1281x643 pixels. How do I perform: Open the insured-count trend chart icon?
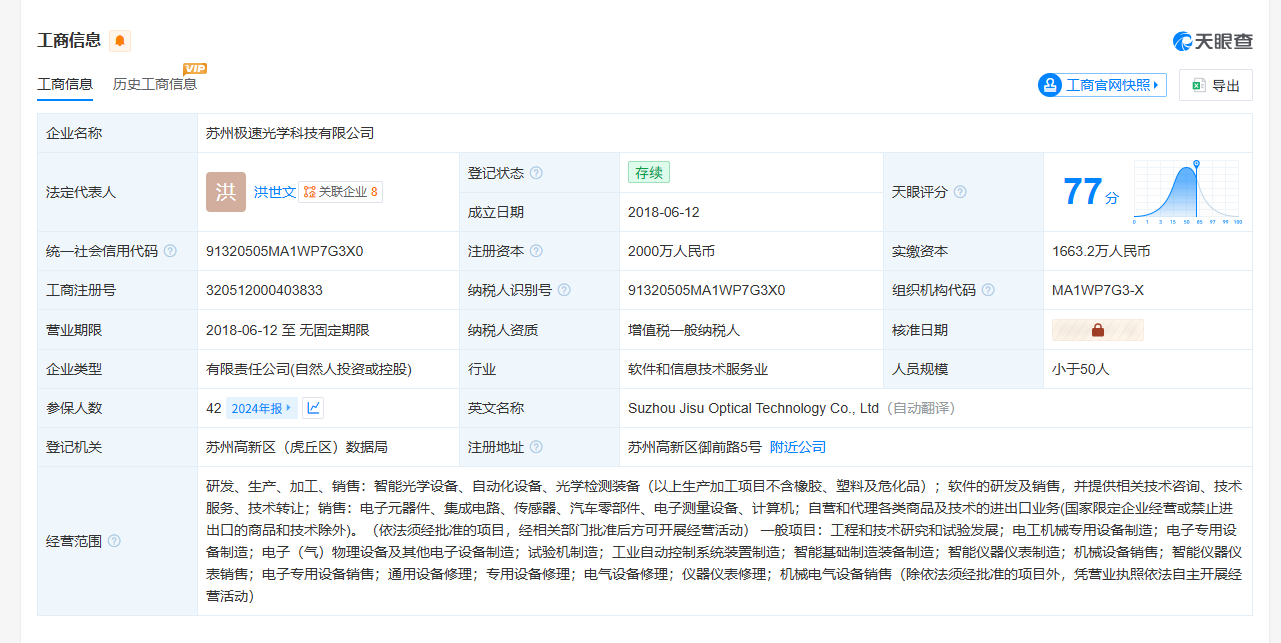tap(313, 407)
